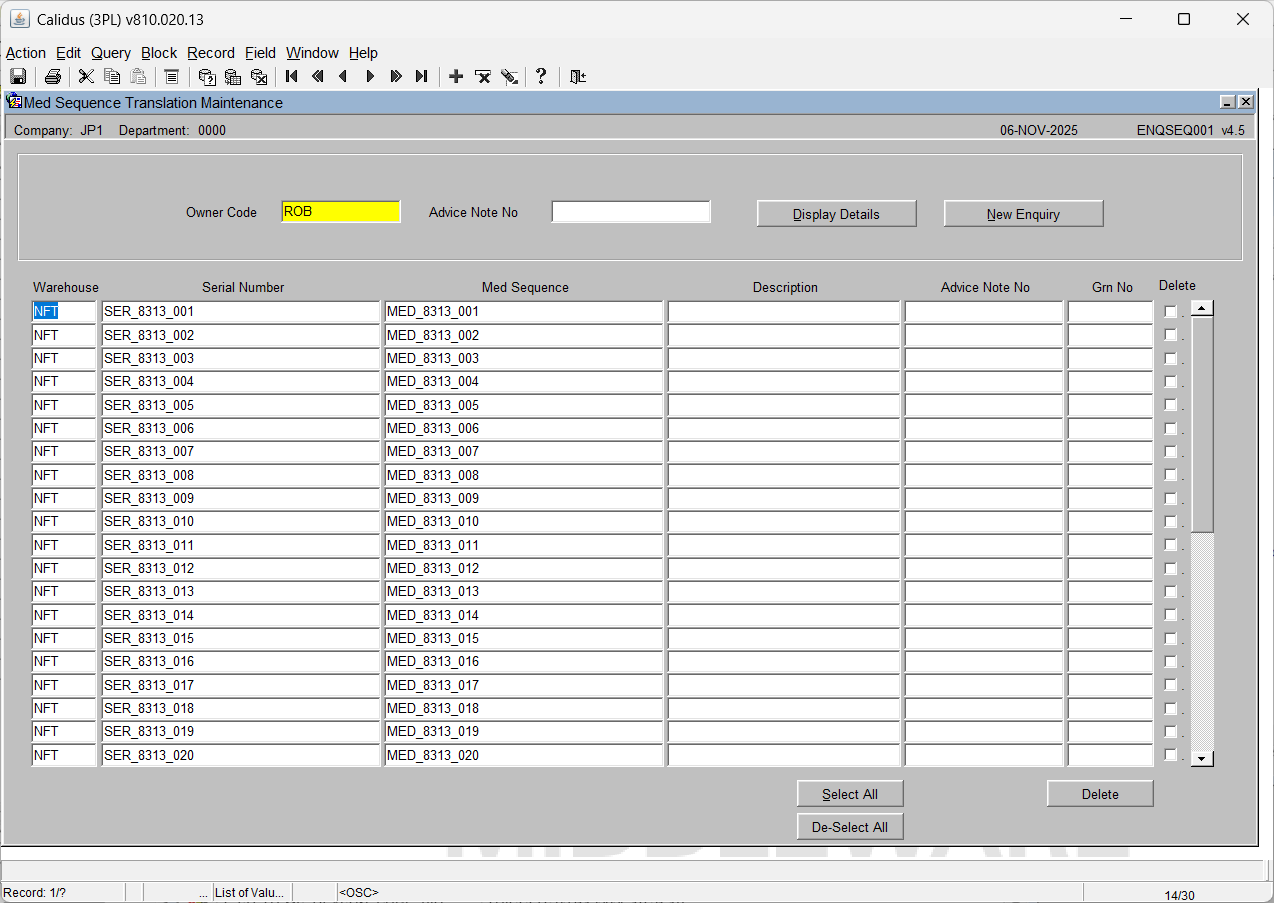Click the Cut scissors icon
The width and height of the screenshot is (1274, 903).
[x=86, y=77]
